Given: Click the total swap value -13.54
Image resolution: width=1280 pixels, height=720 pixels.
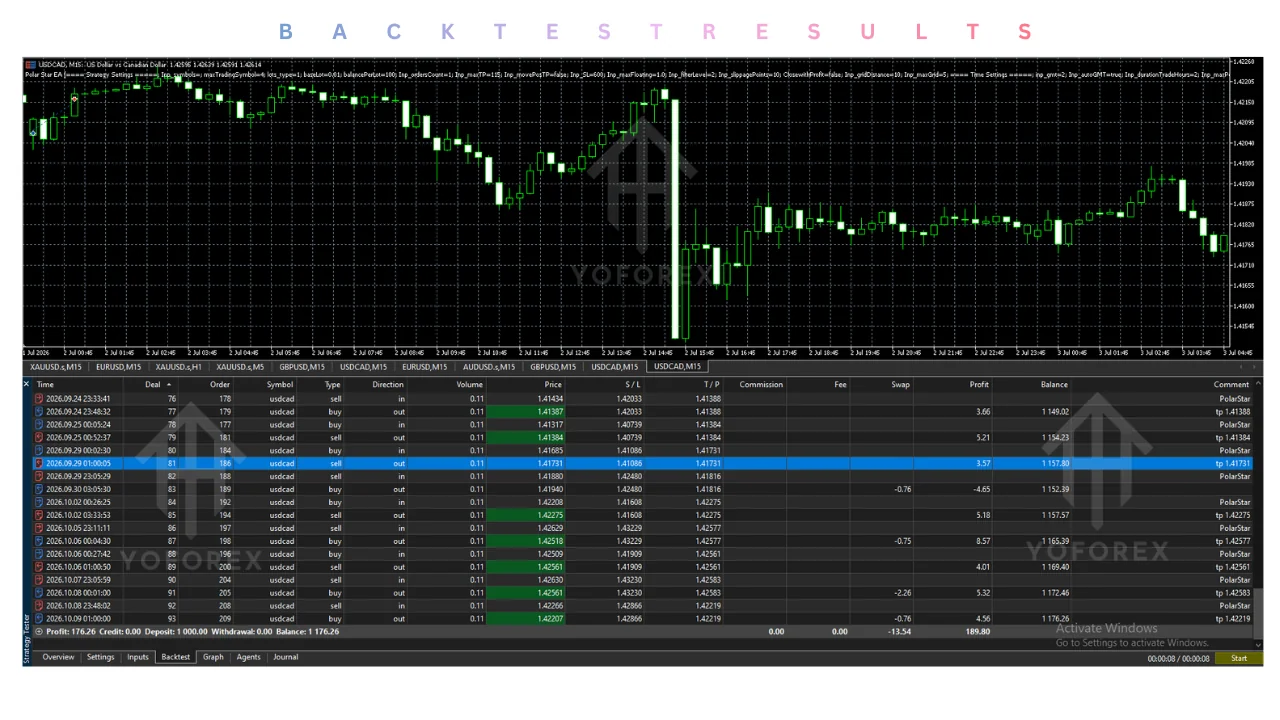Looking at the screenshot, I should [897, 632].
